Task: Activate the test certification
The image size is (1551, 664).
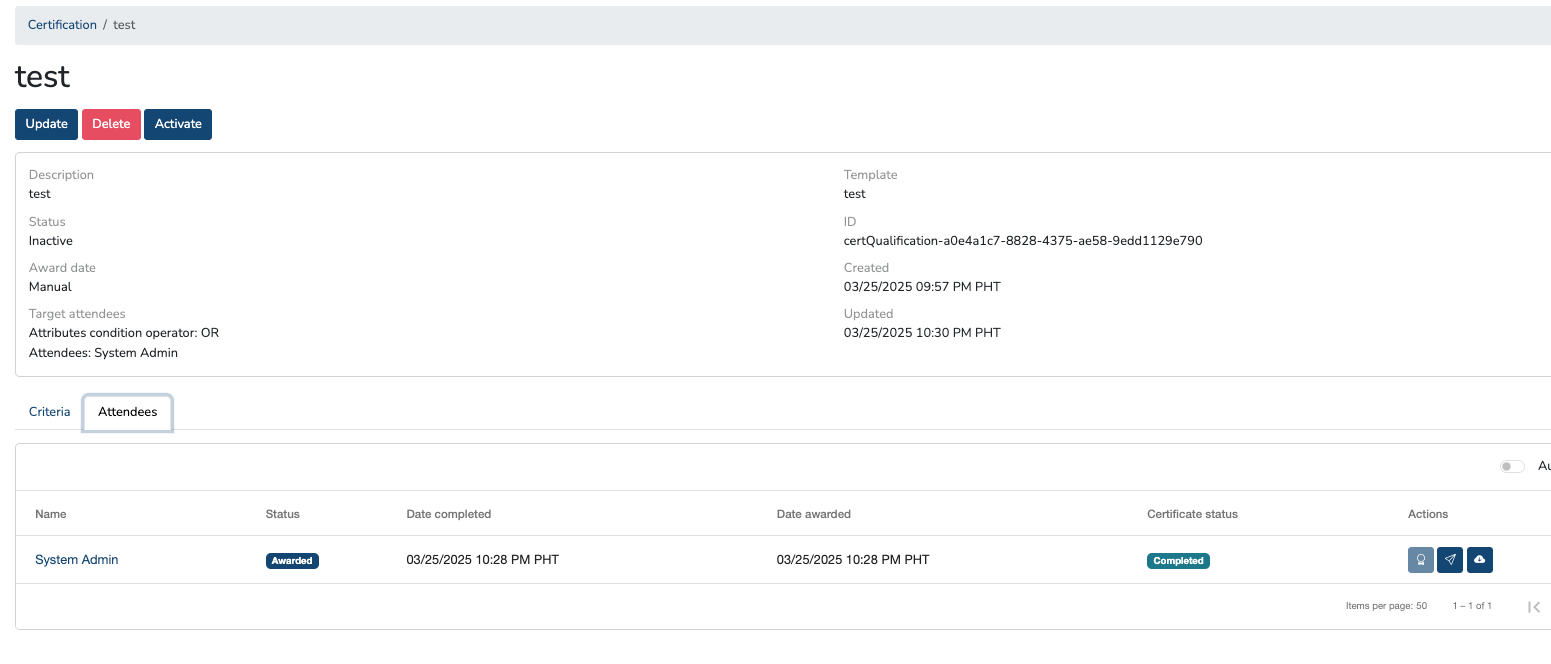Action: (x=178, y=124)
